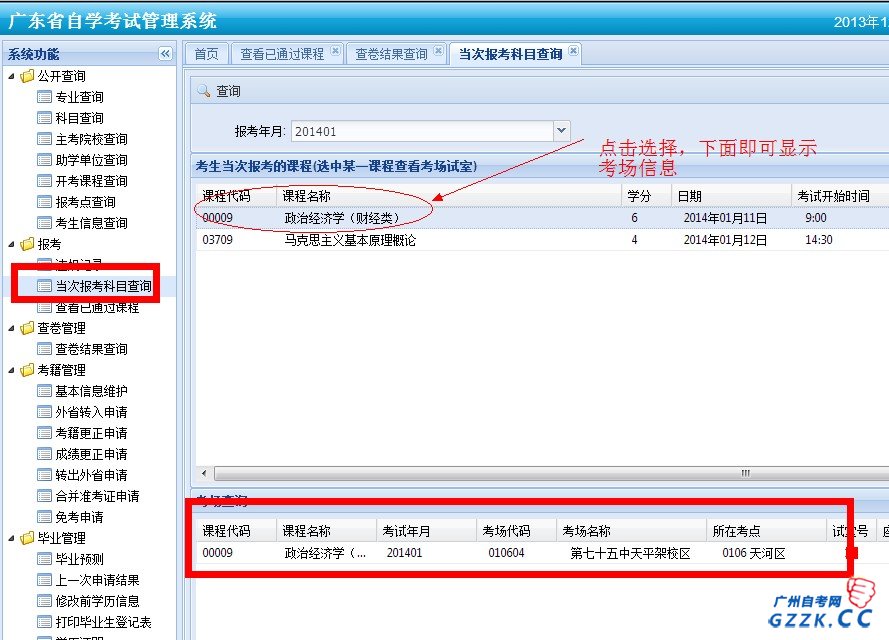The height and width of the screenshot is (640, 889).
Task: Click the 公开查询 folder icon
Action: tap(27, 76)
